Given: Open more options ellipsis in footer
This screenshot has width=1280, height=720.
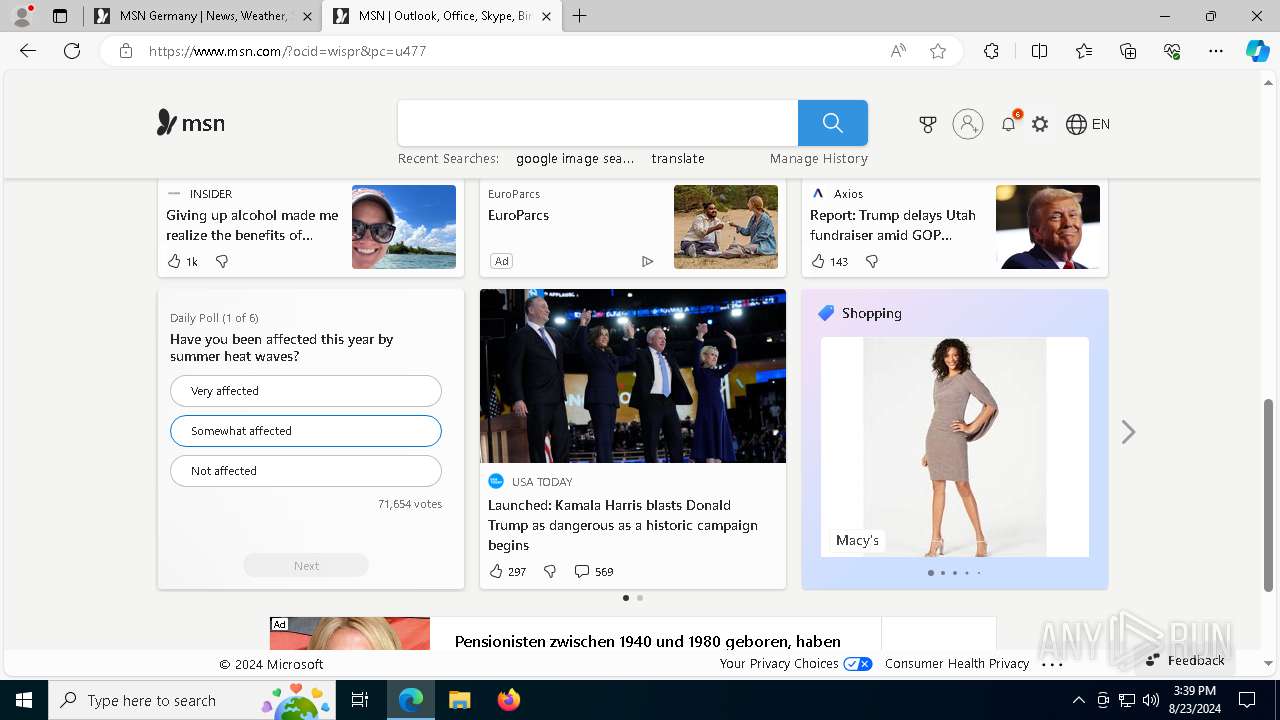Looking at the screenshot, I should [1052, 664].
